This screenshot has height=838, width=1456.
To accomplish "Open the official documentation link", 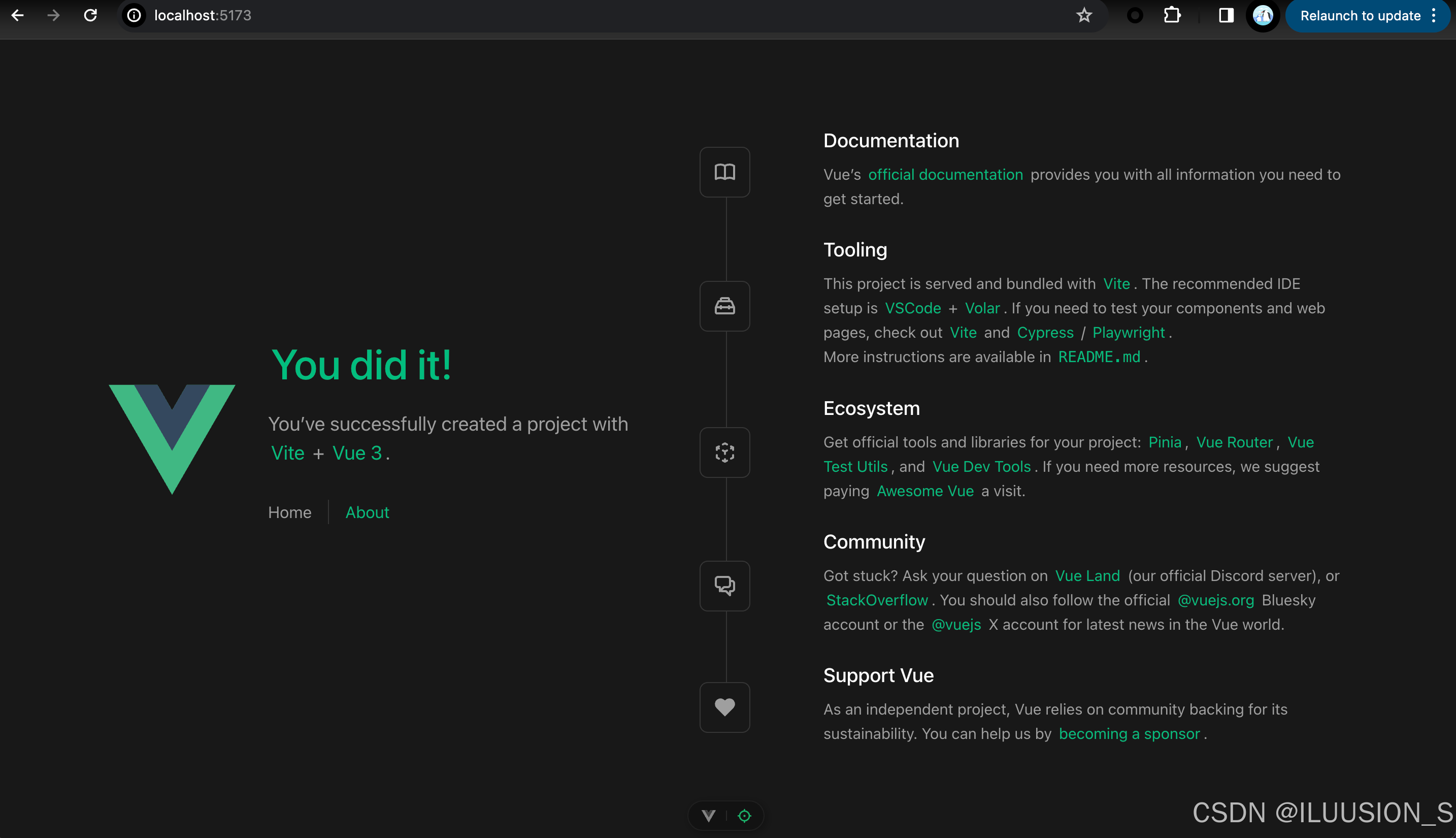I will pos(945,174).
